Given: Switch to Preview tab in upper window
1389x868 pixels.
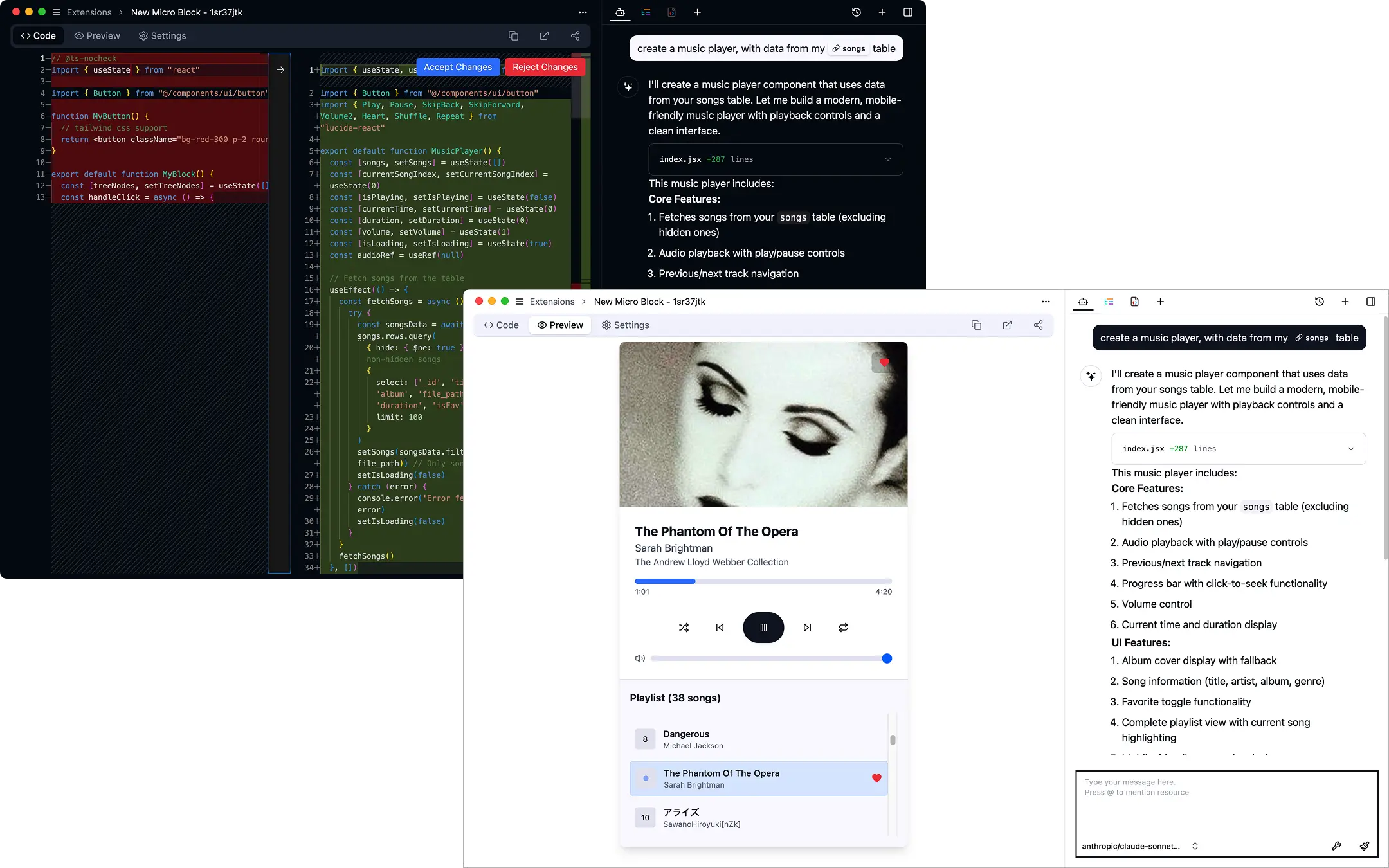Looking at the screenshot, I should click(97, 36).
